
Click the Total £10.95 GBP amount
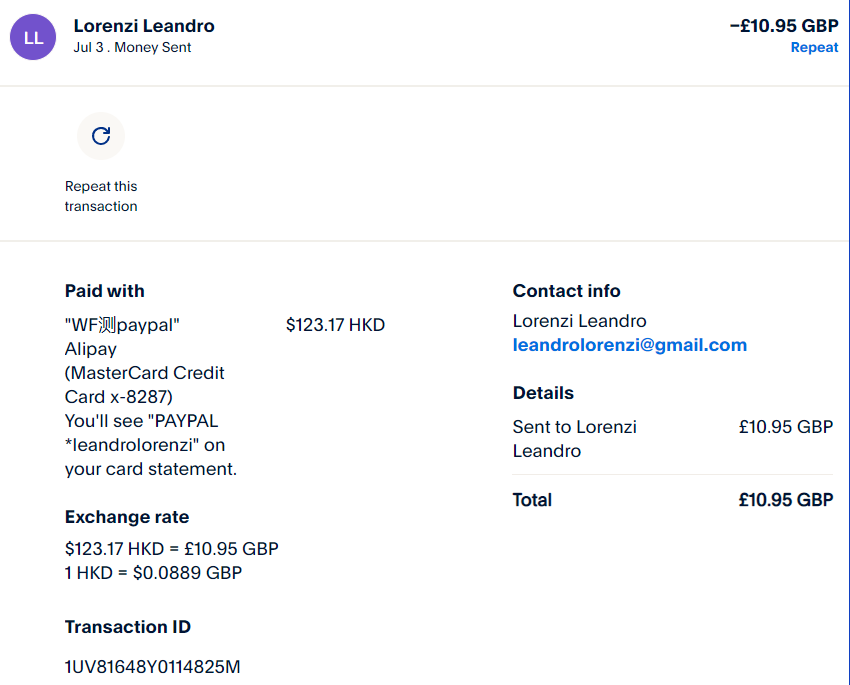point(785,500)
